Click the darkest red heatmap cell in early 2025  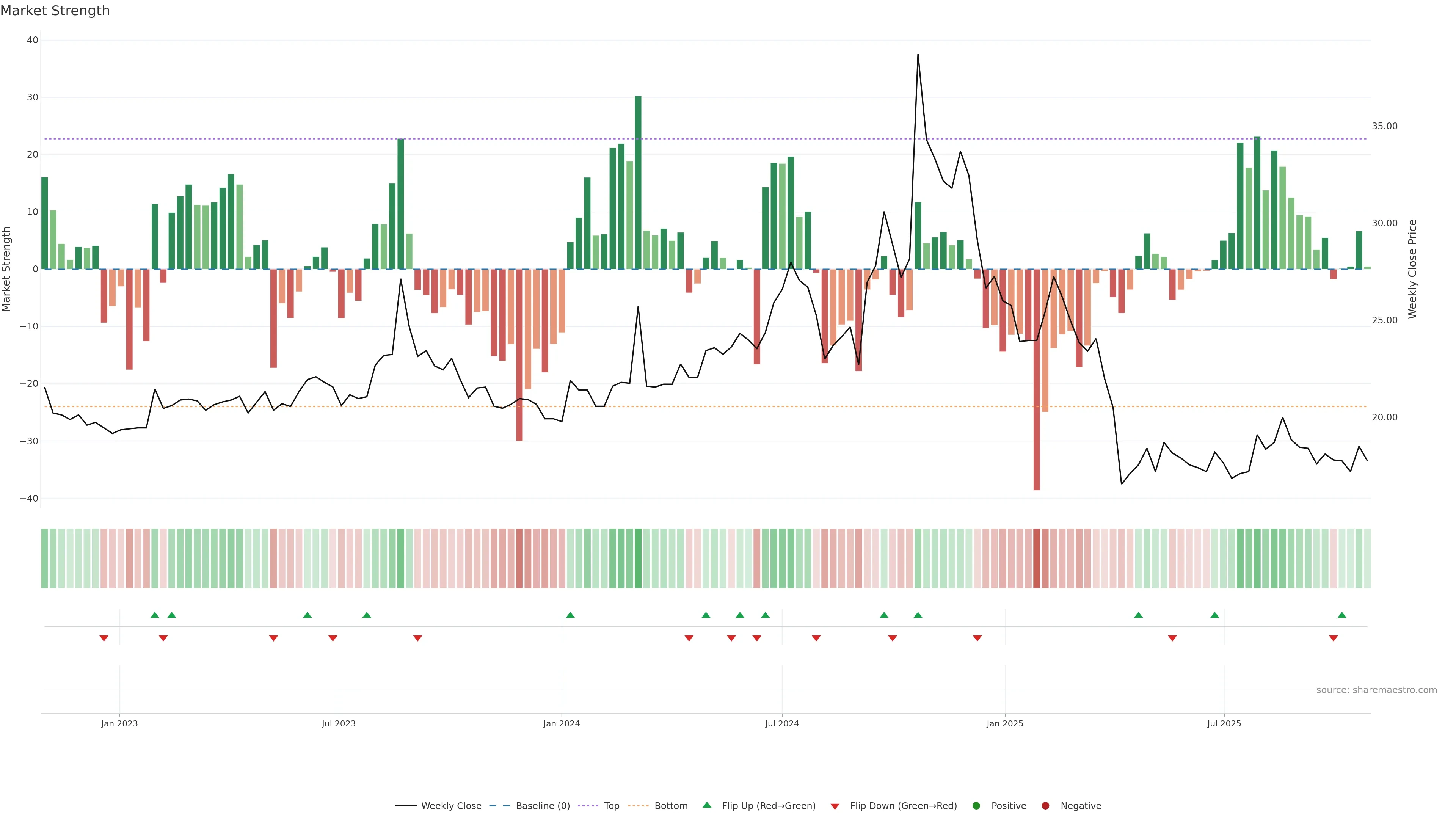point(1037,559)
